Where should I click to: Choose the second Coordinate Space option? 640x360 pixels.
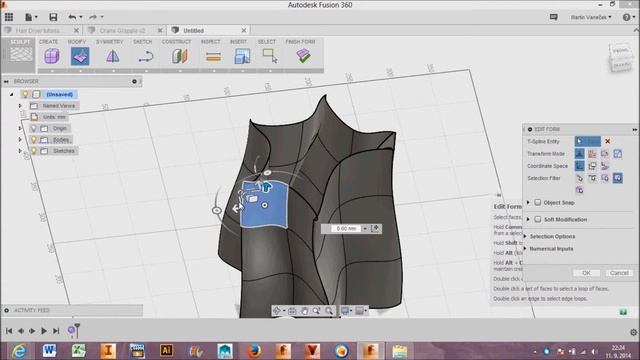[x=592, y=166]
